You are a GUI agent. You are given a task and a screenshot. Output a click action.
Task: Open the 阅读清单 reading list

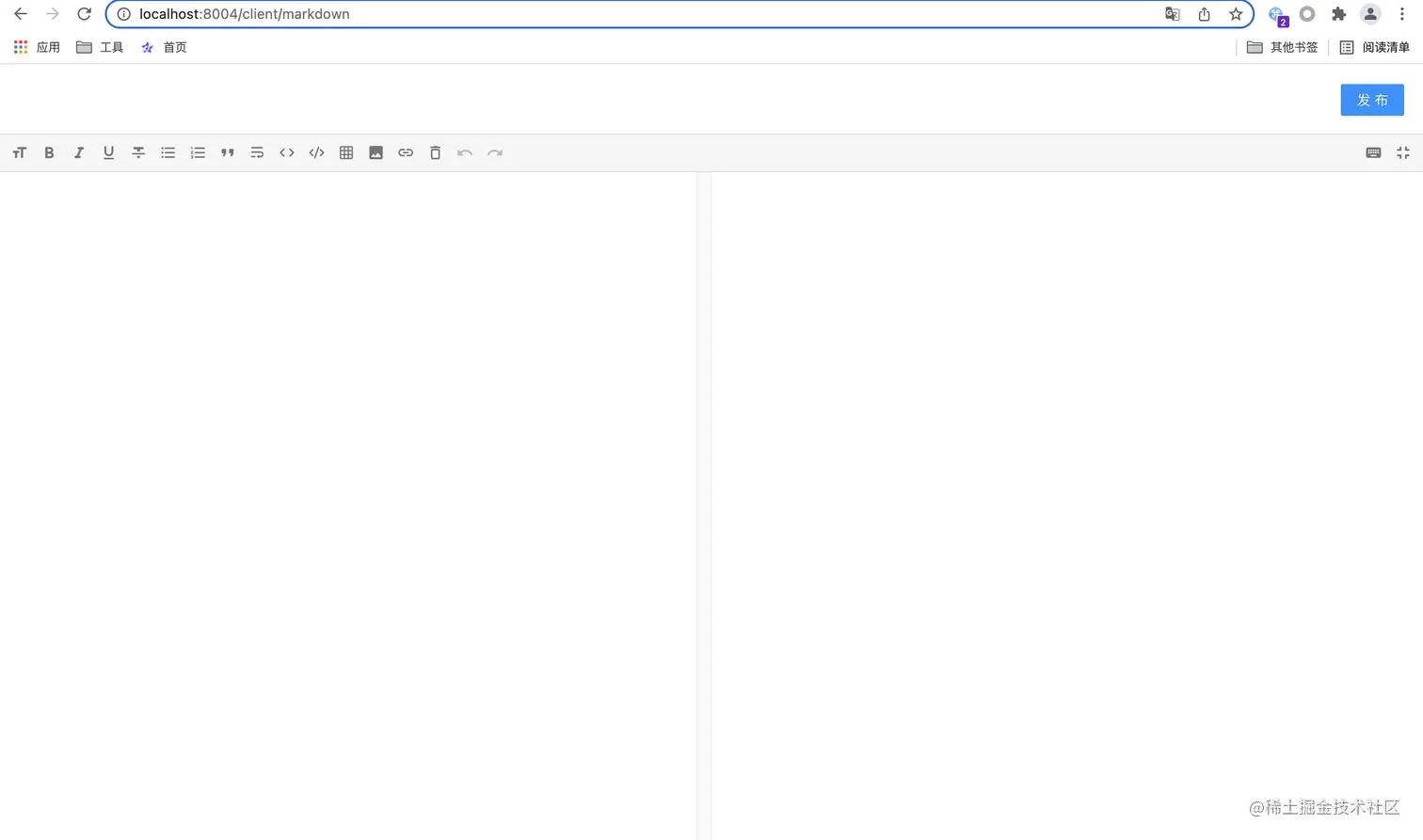tap(1374, 47)
